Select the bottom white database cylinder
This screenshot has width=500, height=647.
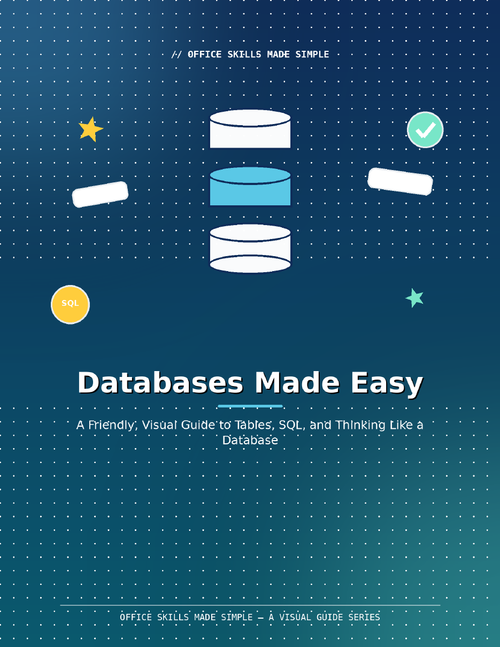coord(250,248)
